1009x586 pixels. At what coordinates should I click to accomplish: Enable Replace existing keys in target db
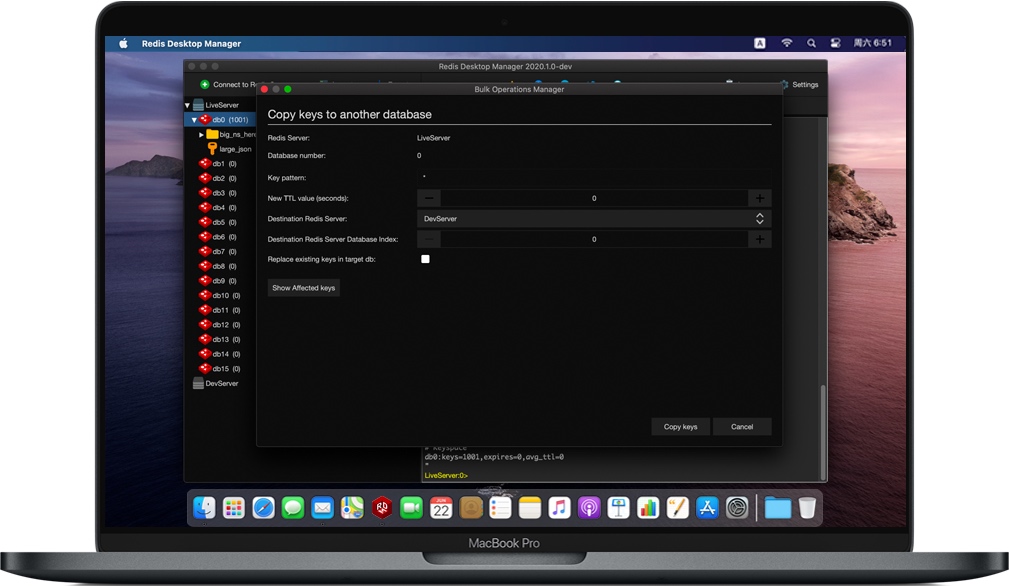coord(425,259)
